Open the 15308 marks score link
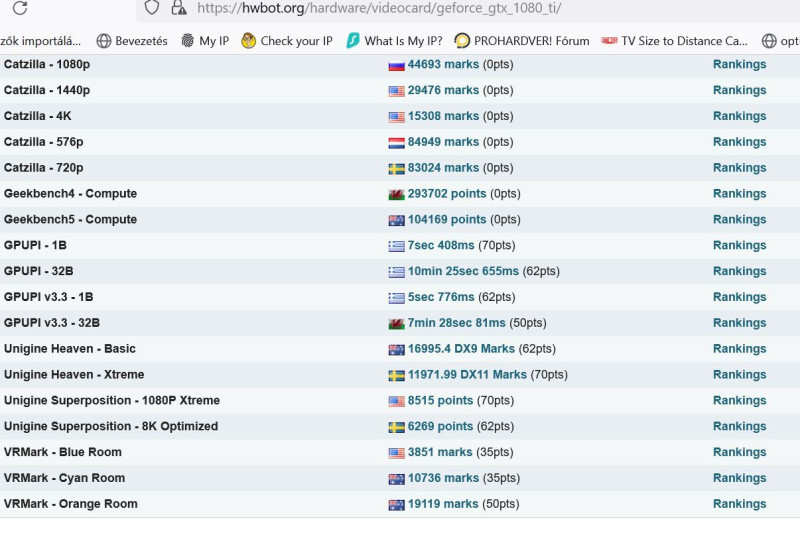Viewport: 800px width, 537px height. pos(443,116)
